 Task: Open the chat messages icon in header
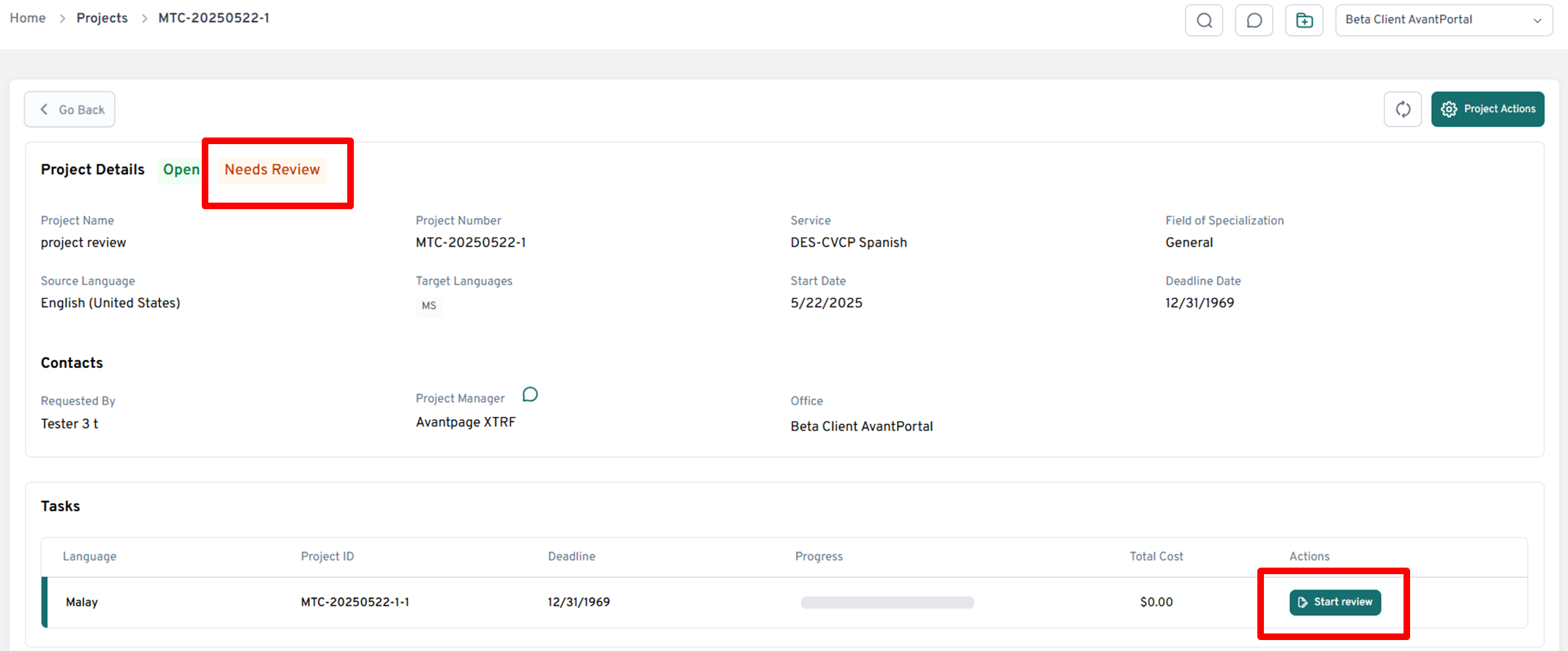[1254, 20]
